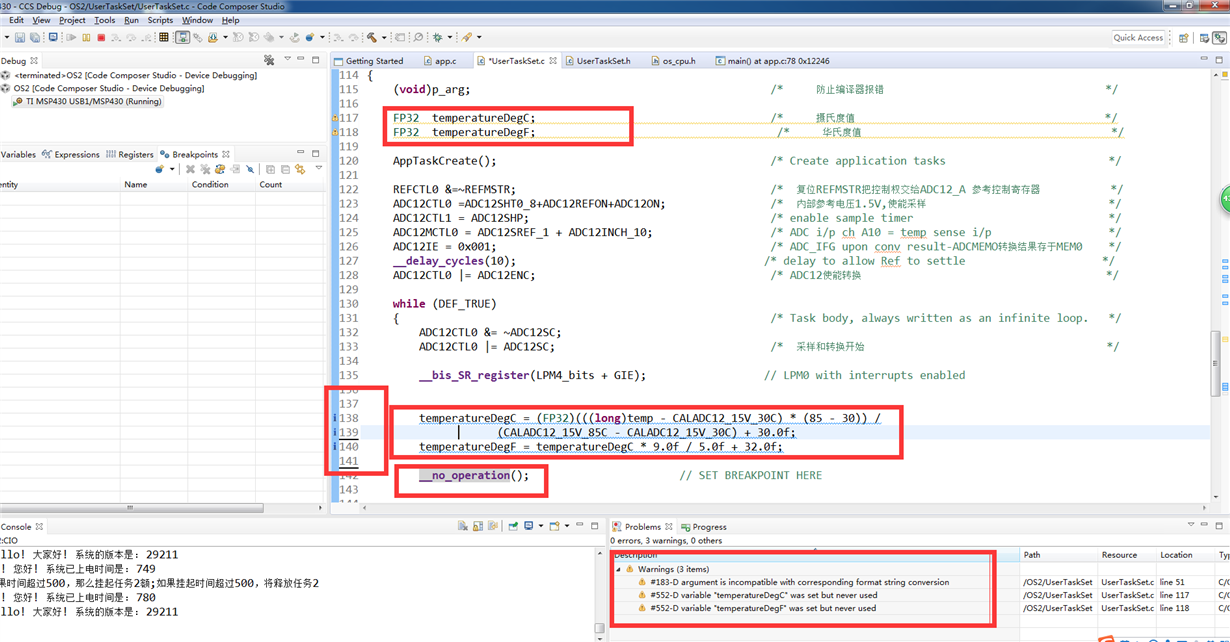Click the Save icon in main toolbar
Screen dimensions: 1230x642
[x=20, y=37]
